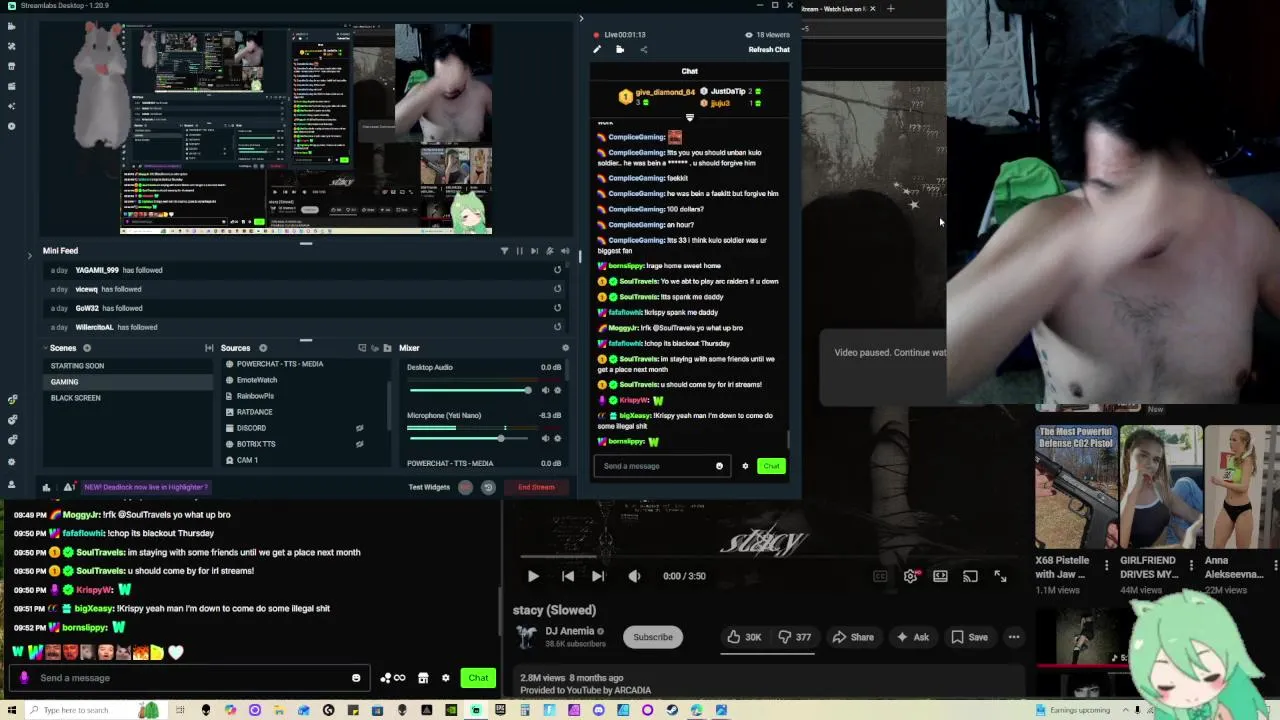Play the stacy (Slowed) YouTube video
This screenshot has width=1280, height=720.
click(533, 576)
